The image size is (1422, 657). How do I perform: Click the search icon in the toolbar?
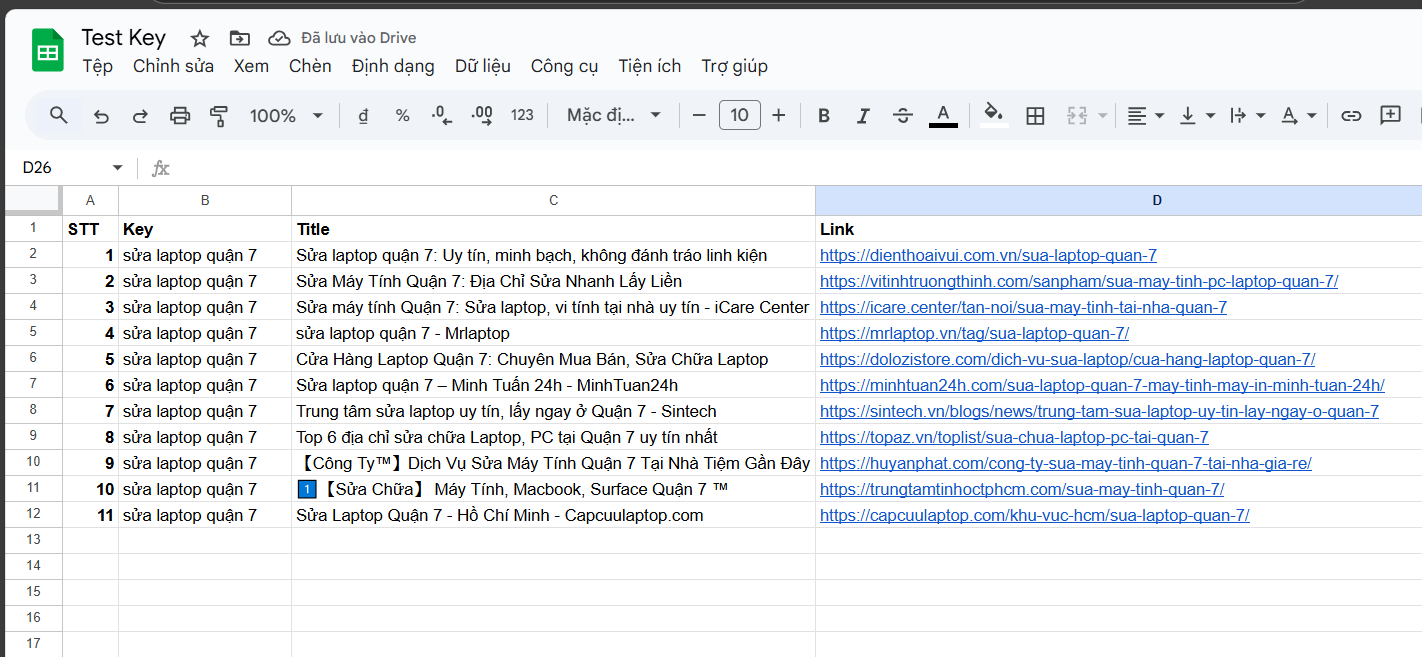(x=57, y=115)
